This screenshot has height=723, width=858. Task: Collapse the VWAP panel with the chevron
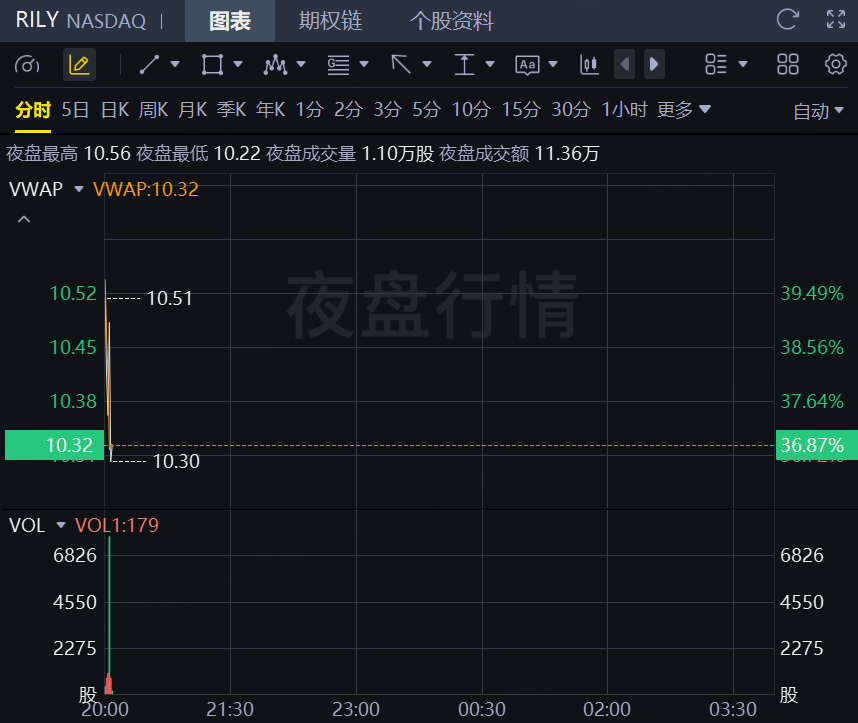point(24,219)
